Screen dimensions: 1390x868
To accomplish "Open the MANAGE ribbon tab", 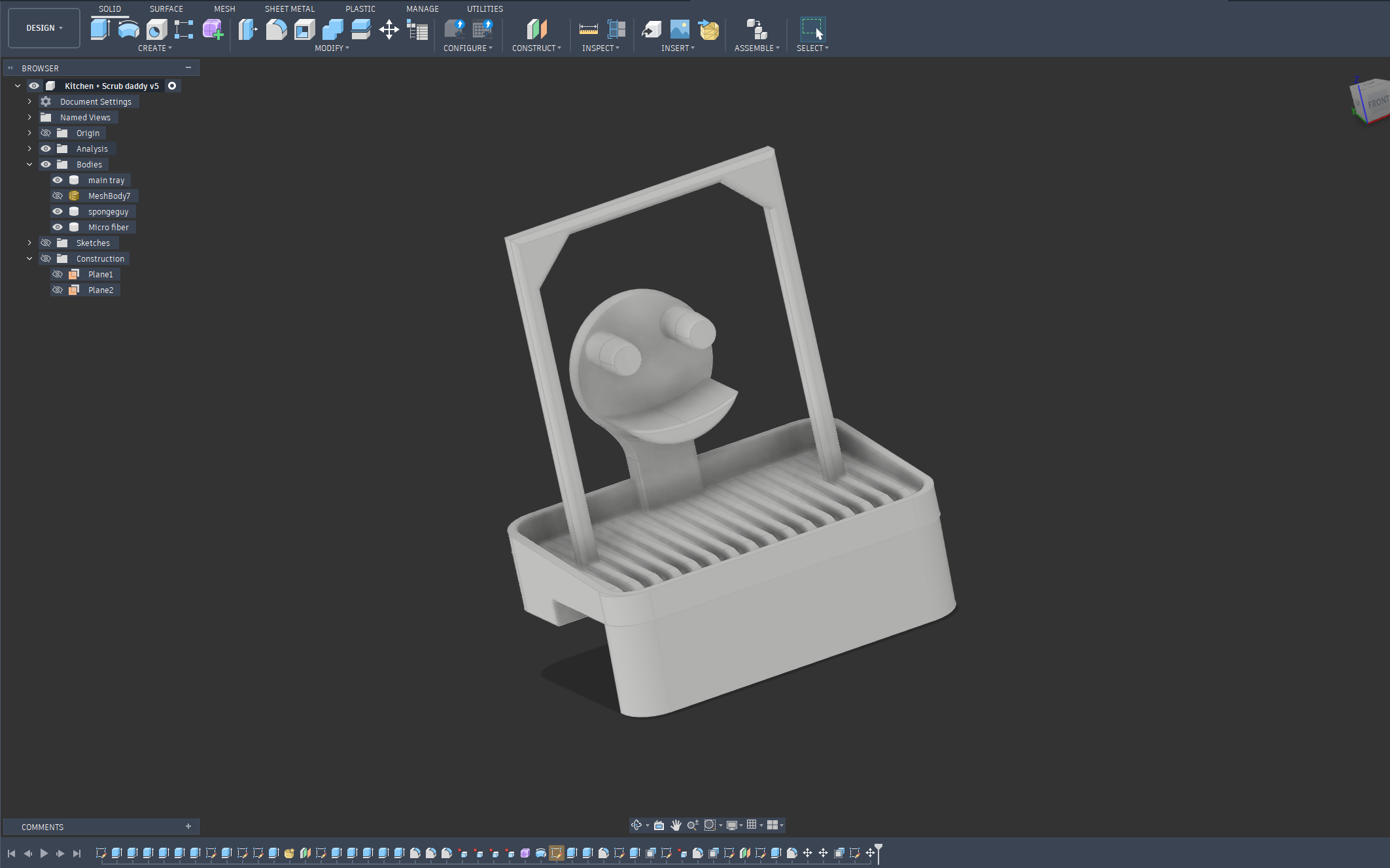I will pyautogui.click(x=422, y=9).
